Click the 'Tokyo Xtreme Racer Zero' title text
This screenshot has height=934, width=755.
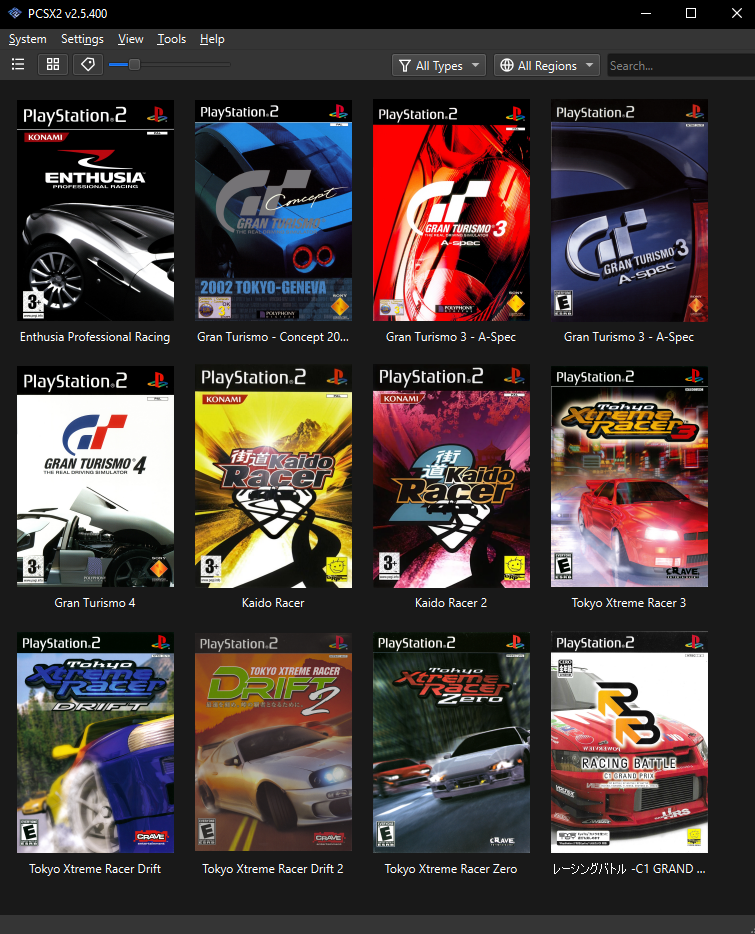(450, 869)
